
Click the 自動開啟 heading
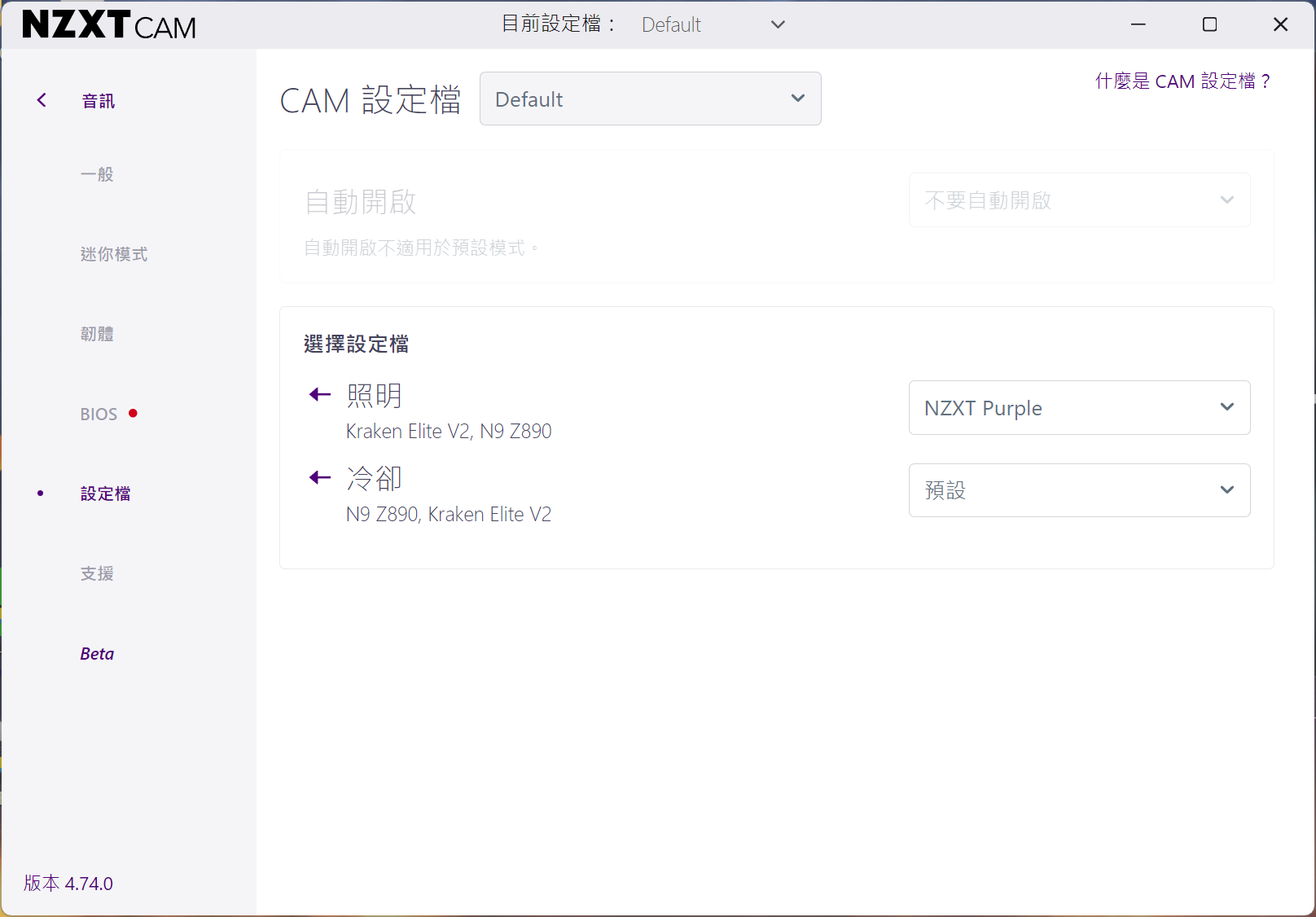click(x=360, y=201)
